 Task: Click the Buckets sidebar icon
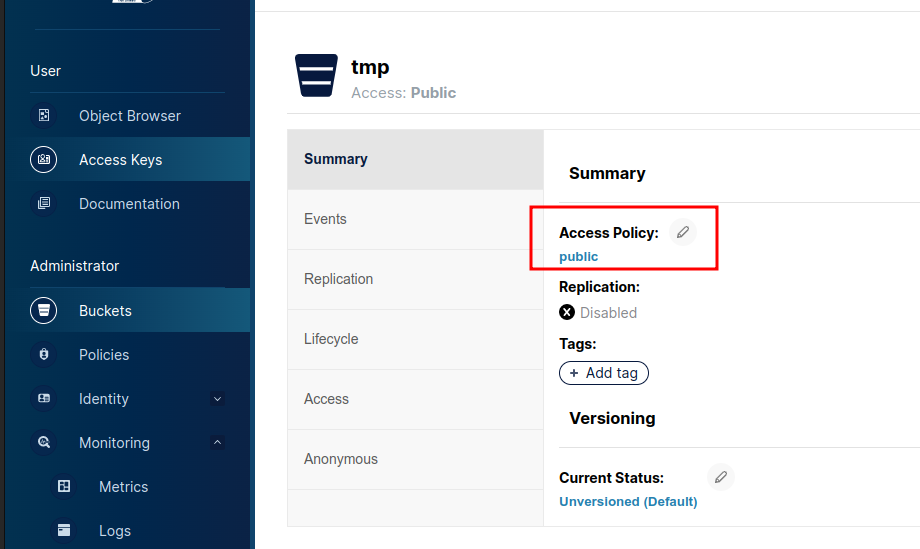pos(44,311)
